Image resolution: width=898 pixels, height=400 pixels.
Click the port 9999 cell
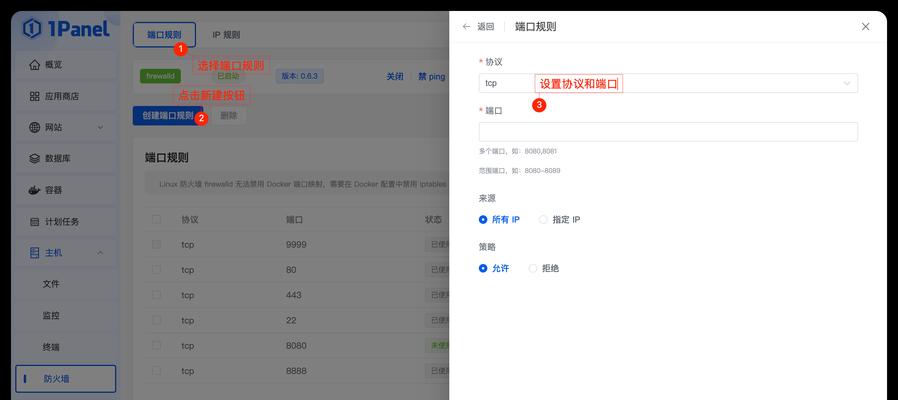[x=296, y=245]
